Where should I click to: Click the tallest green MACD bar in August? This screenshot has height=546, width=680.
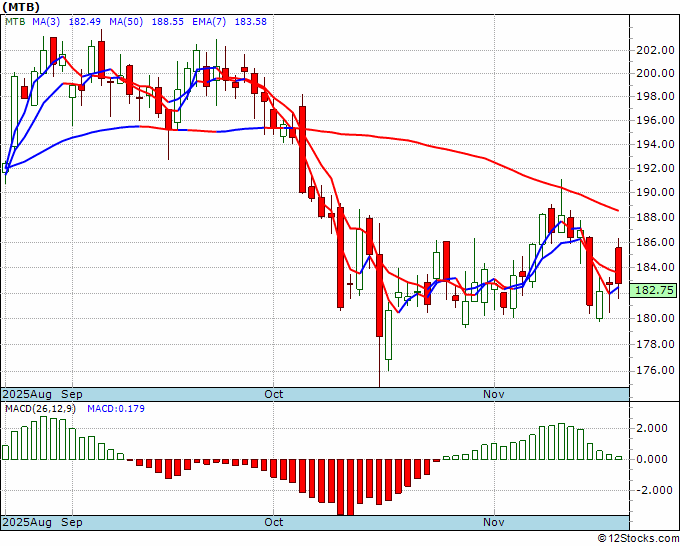pos(43,438)
